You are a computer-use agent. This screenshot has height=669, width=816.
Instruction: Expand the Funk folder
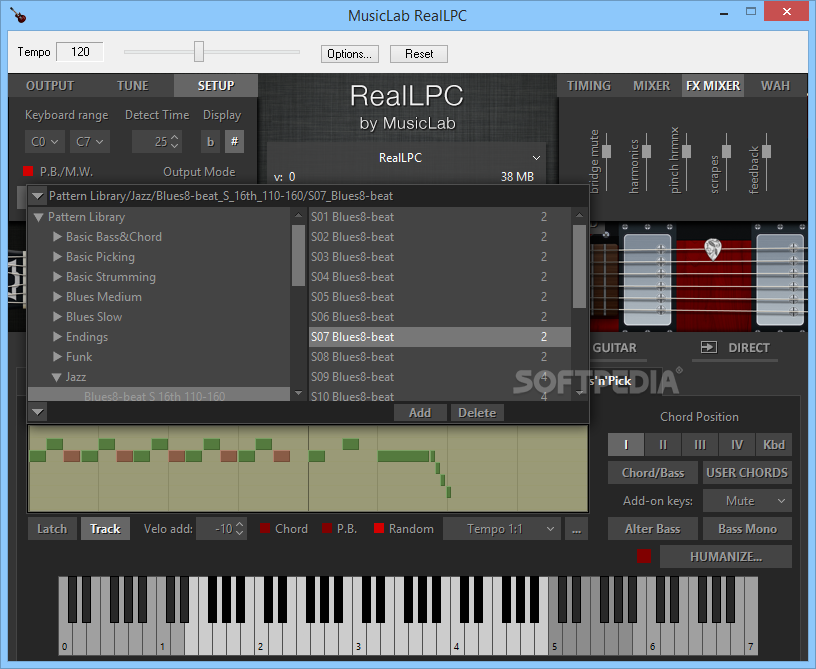[57, 356]
